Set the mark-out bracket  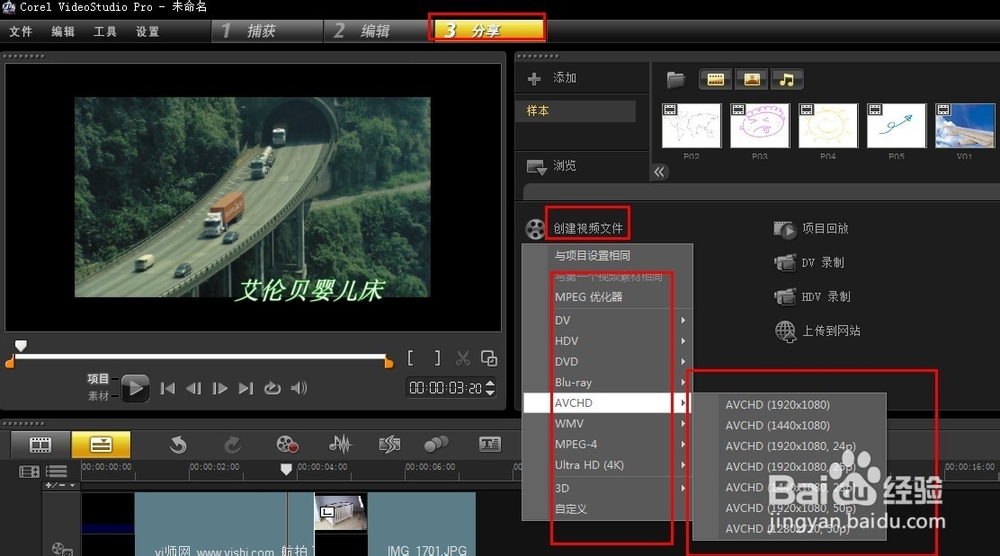pyautogui.click(x=437, y=359)
